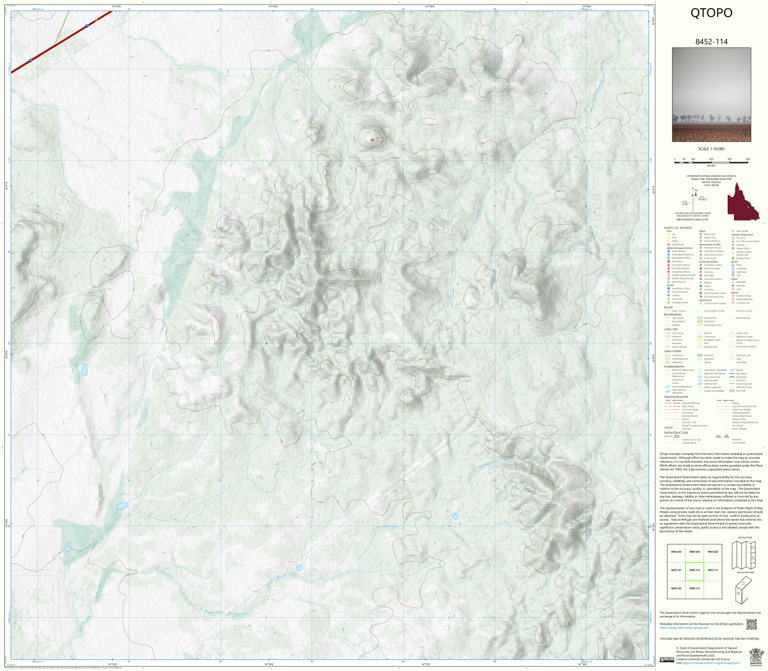Click the Queensland Government crest logo
Screen dimensions: 768x671
click(756, 655)
